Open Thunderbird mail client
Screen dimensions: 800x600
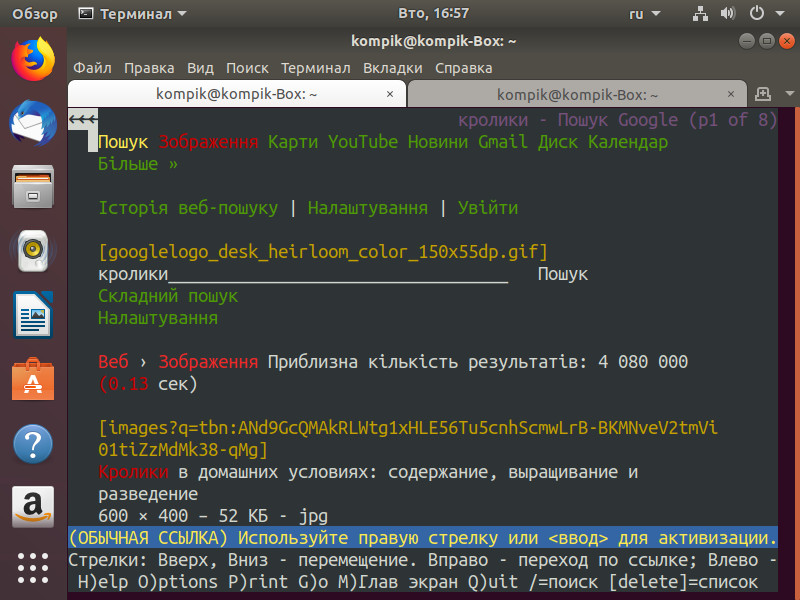(x=33, y=123)
